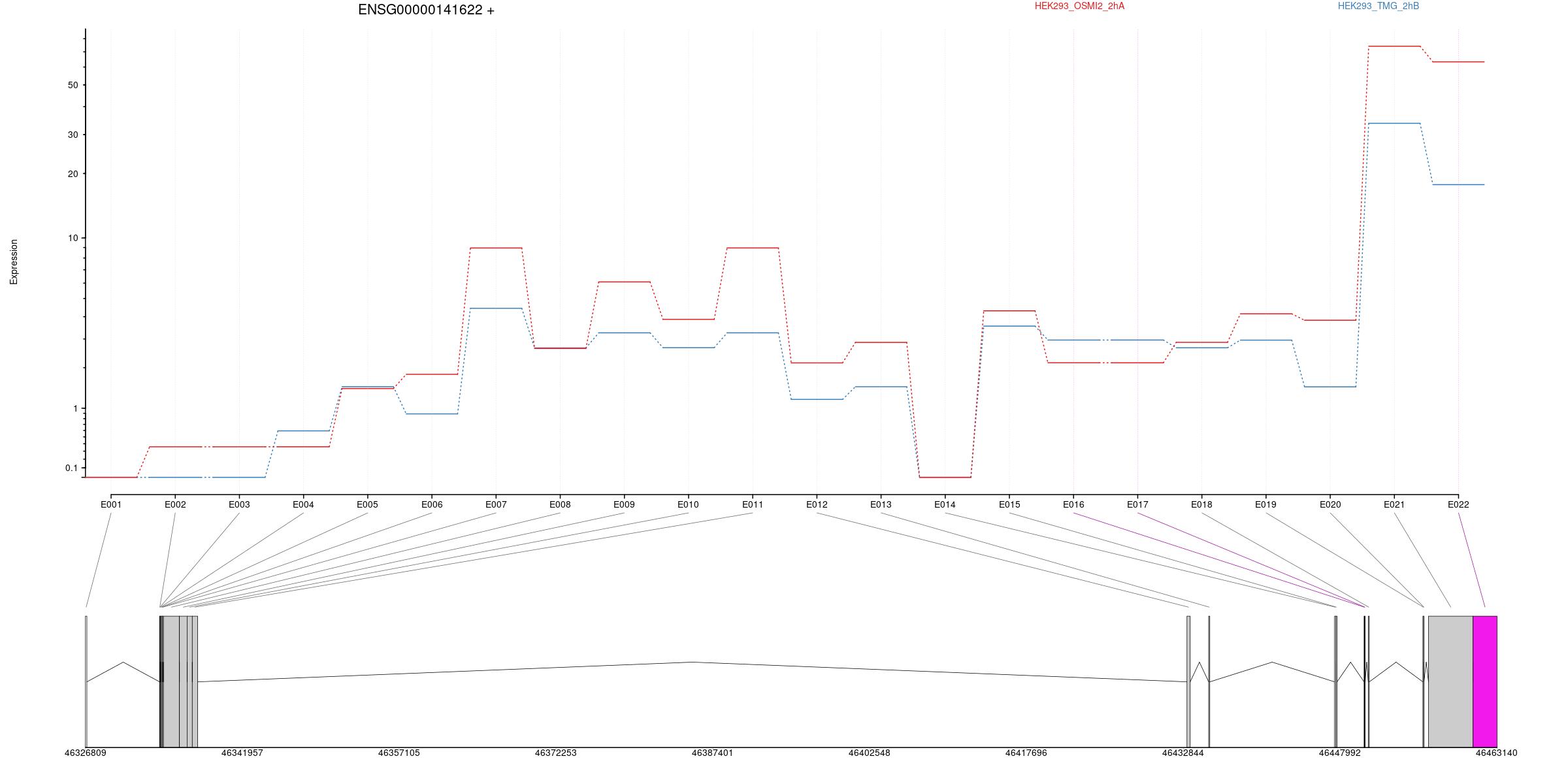Screen dimensions: 1568x784
Task: Click exon label E010
Action: coord(688,504)
